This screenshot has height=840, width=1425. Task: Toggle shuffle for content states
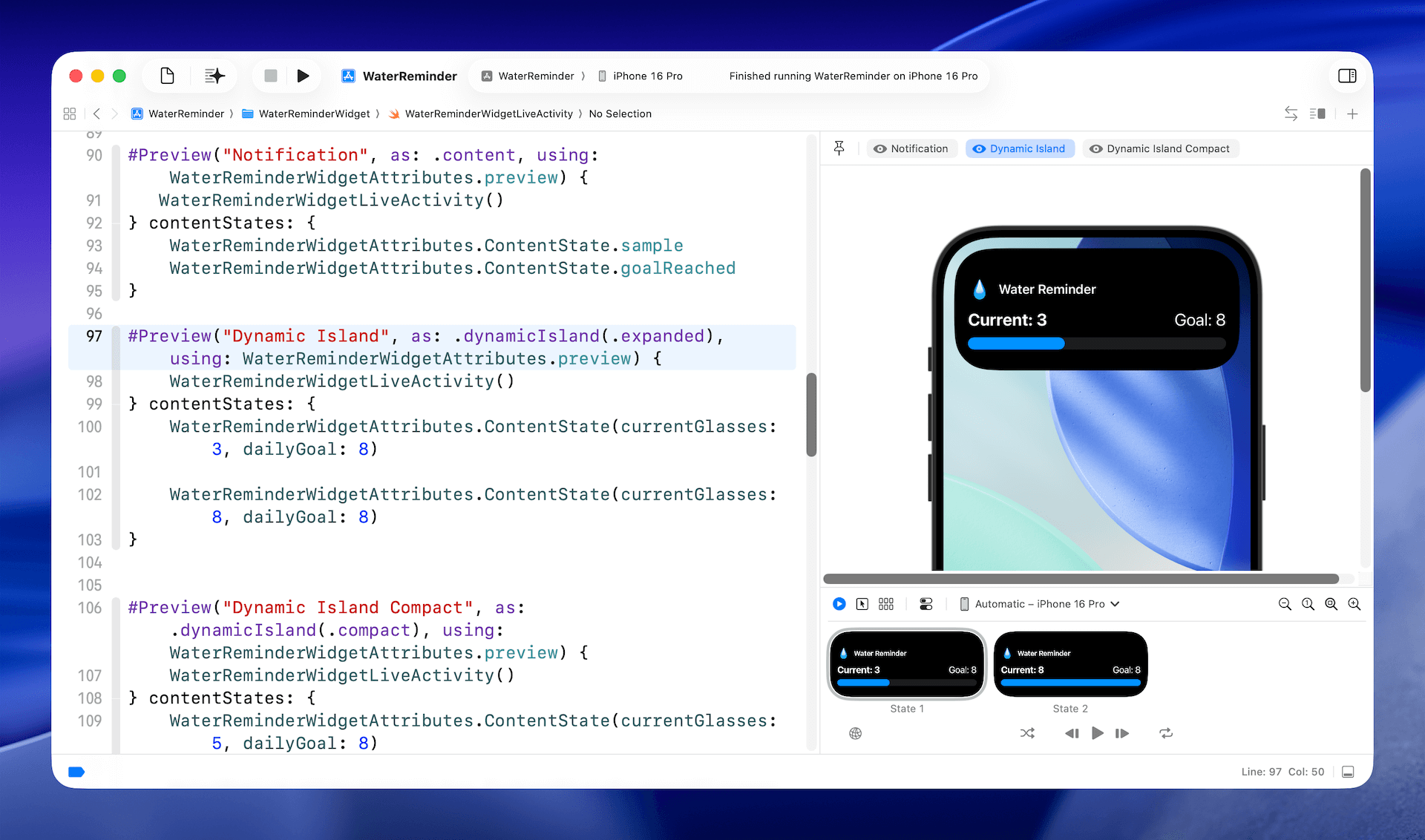click(1027, 733)
